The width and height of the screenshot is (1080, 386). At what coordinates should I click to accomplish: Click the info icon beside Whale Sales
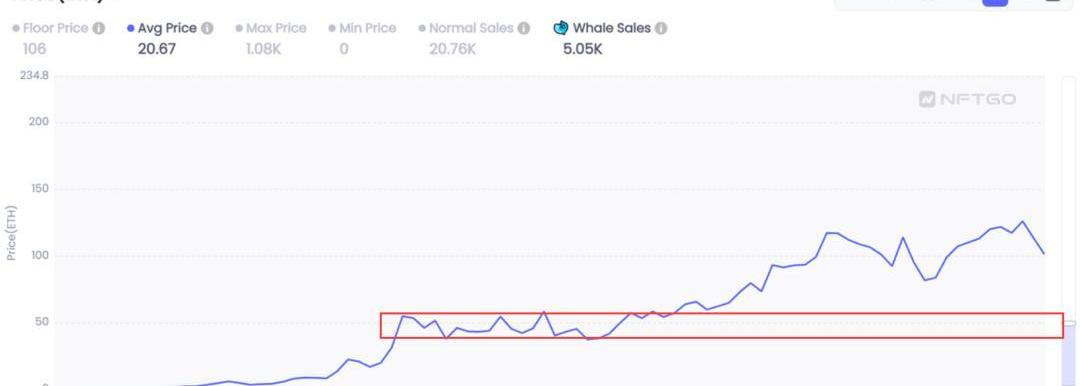coord(661,28)
